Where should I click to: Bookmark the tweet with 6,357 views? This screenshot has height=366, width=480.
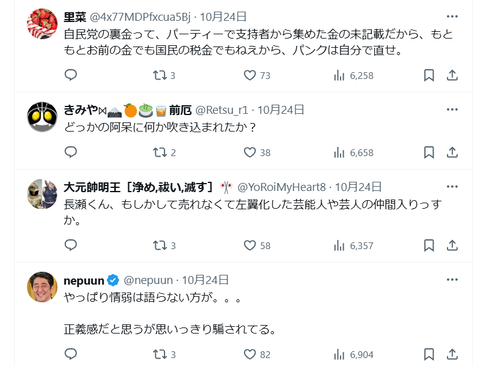[x=429, y=246]
